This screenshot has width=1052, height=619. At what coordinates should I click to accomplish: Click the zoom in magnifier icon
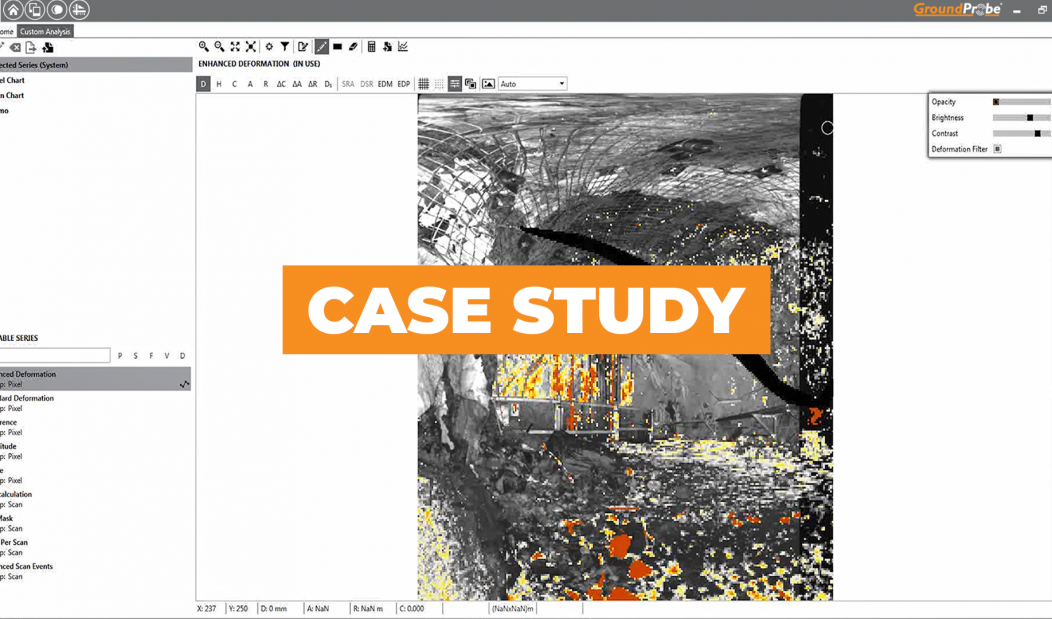click(204, 47)
